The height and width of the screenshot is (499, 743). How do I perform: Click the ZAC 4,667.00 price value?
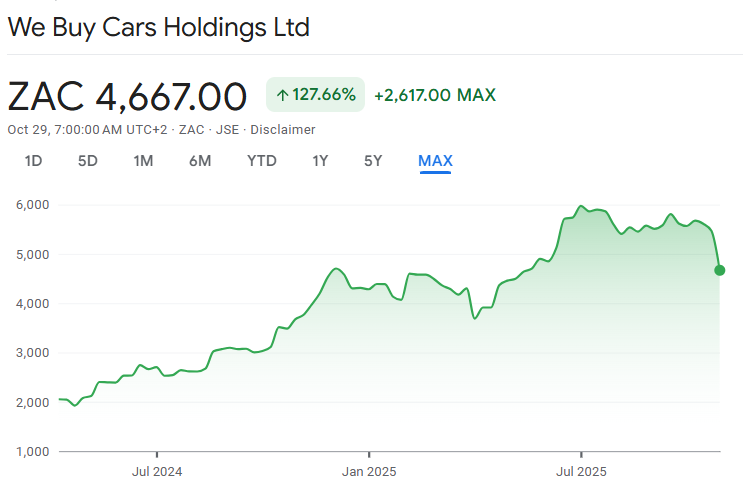tap(127, 96)
